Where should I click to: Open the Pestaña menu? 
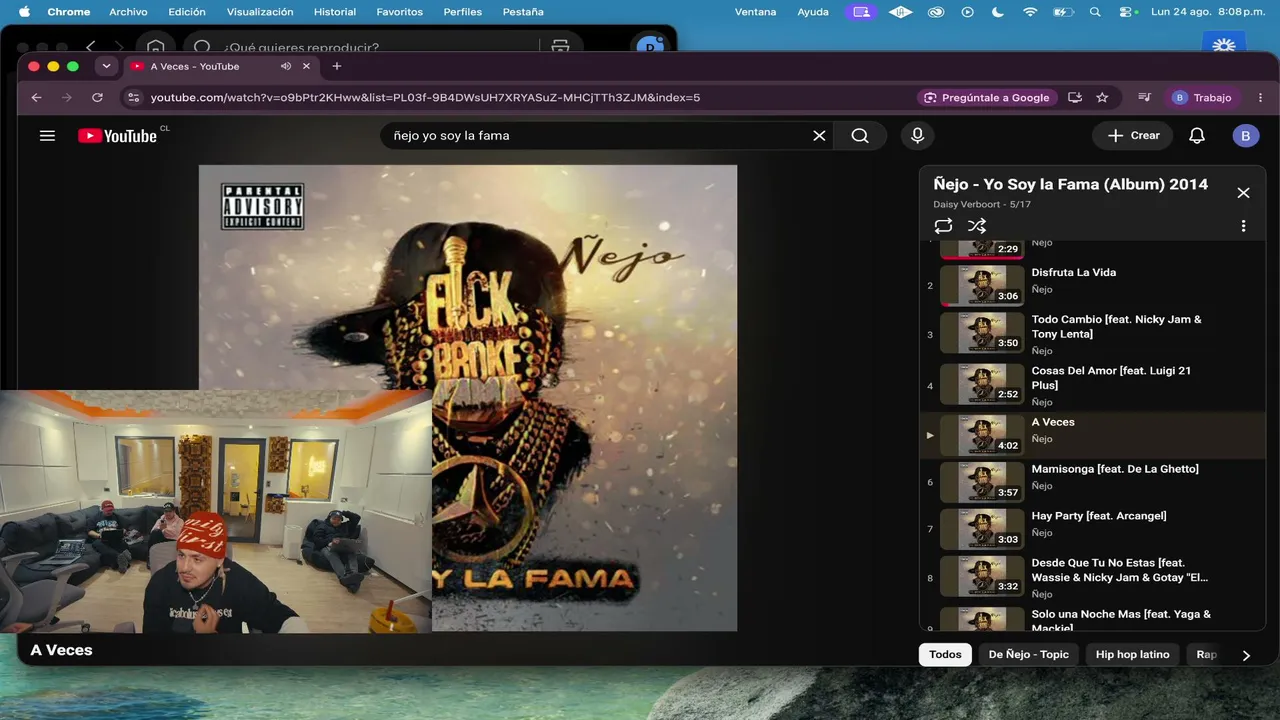pyautogui.click(x=523, y=12)
